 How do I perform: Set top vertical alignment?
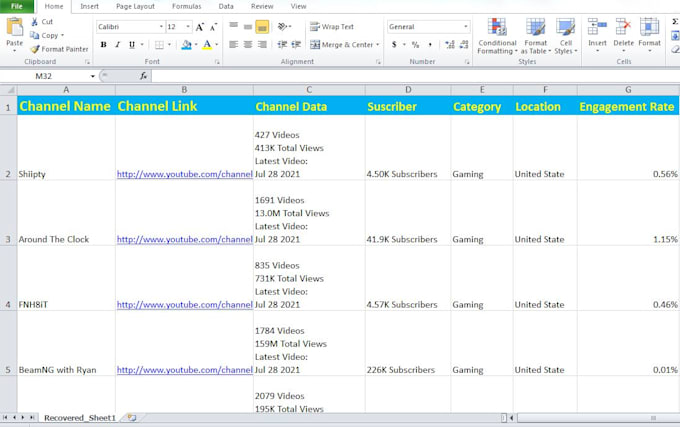233,26
